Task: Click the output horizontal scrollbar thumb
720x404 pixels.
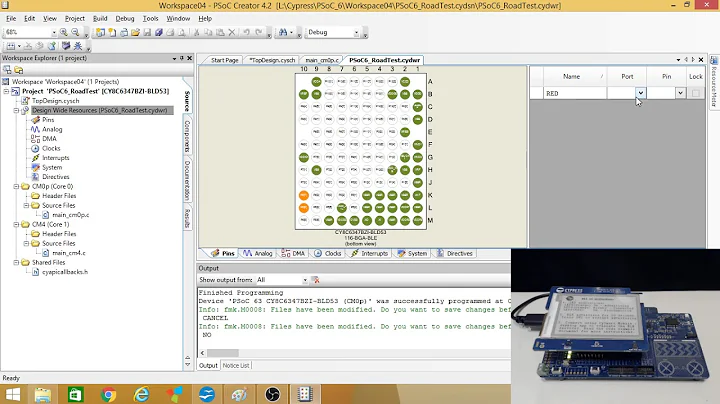Action: 223,353
